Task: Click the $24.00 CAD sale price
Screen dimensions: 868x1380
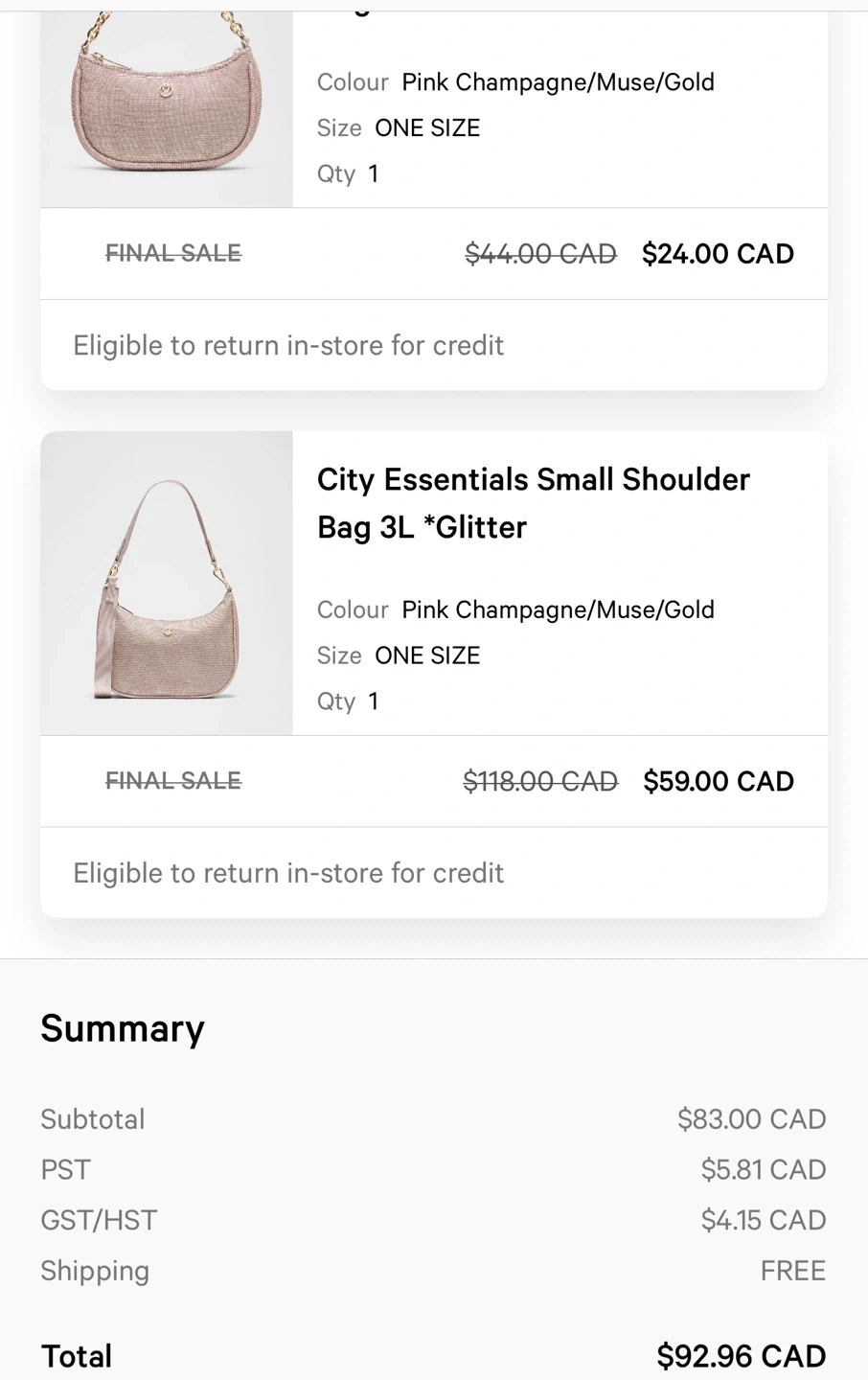Action: (718, 254)
